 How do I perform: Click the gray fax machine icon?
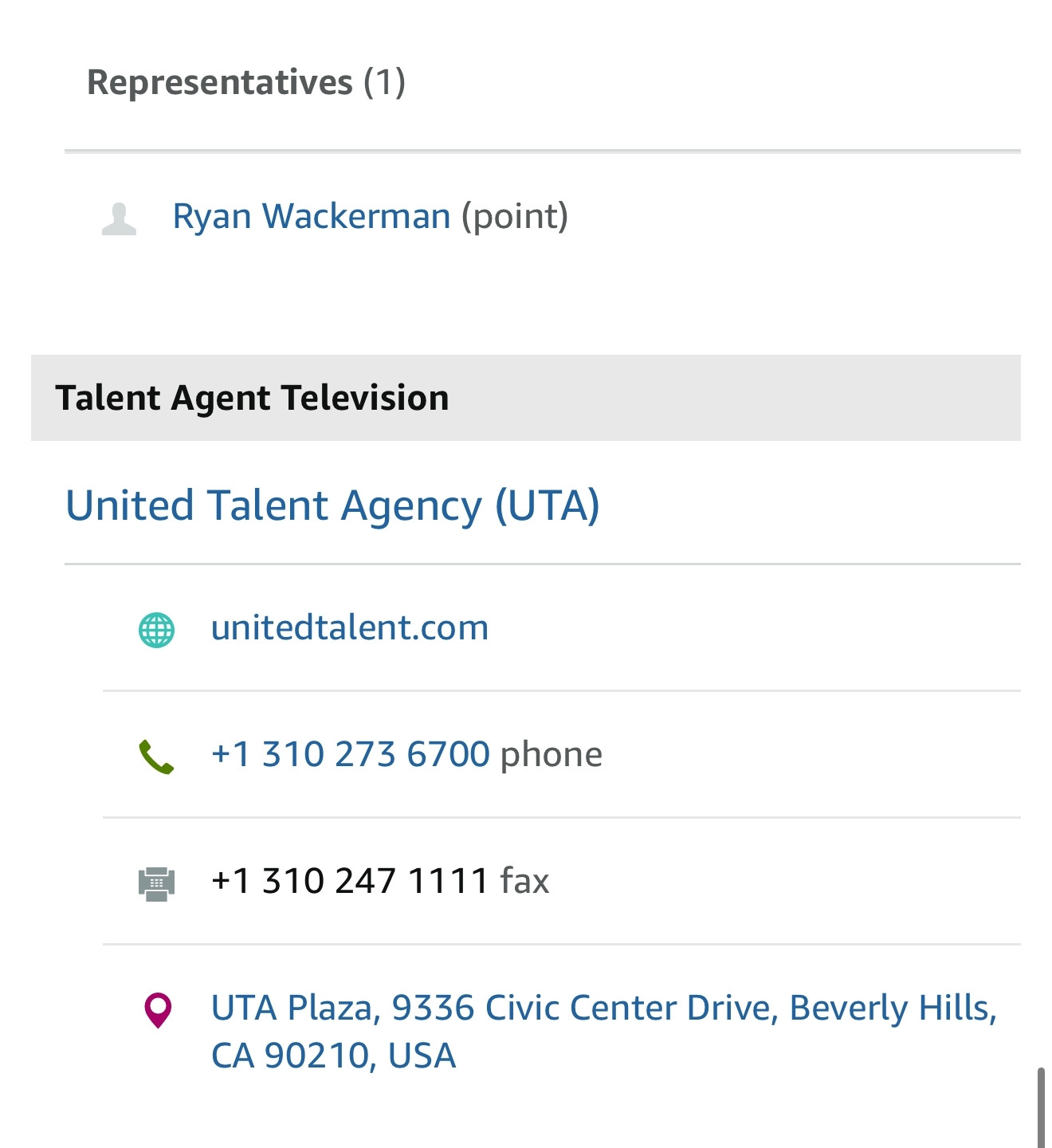(157, 883)
